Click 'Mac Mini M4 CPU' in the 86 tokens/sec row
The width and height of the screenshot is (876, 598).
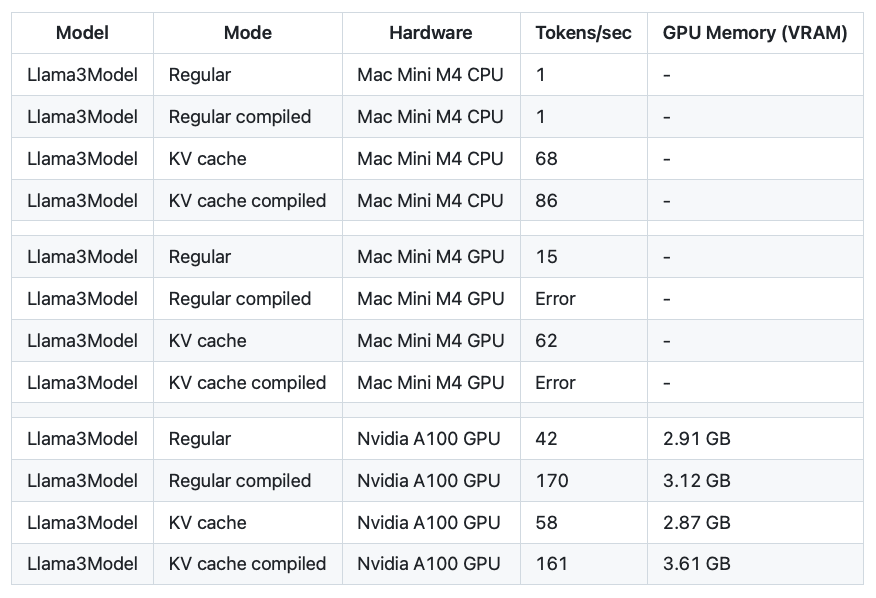[x=430, y=201]
